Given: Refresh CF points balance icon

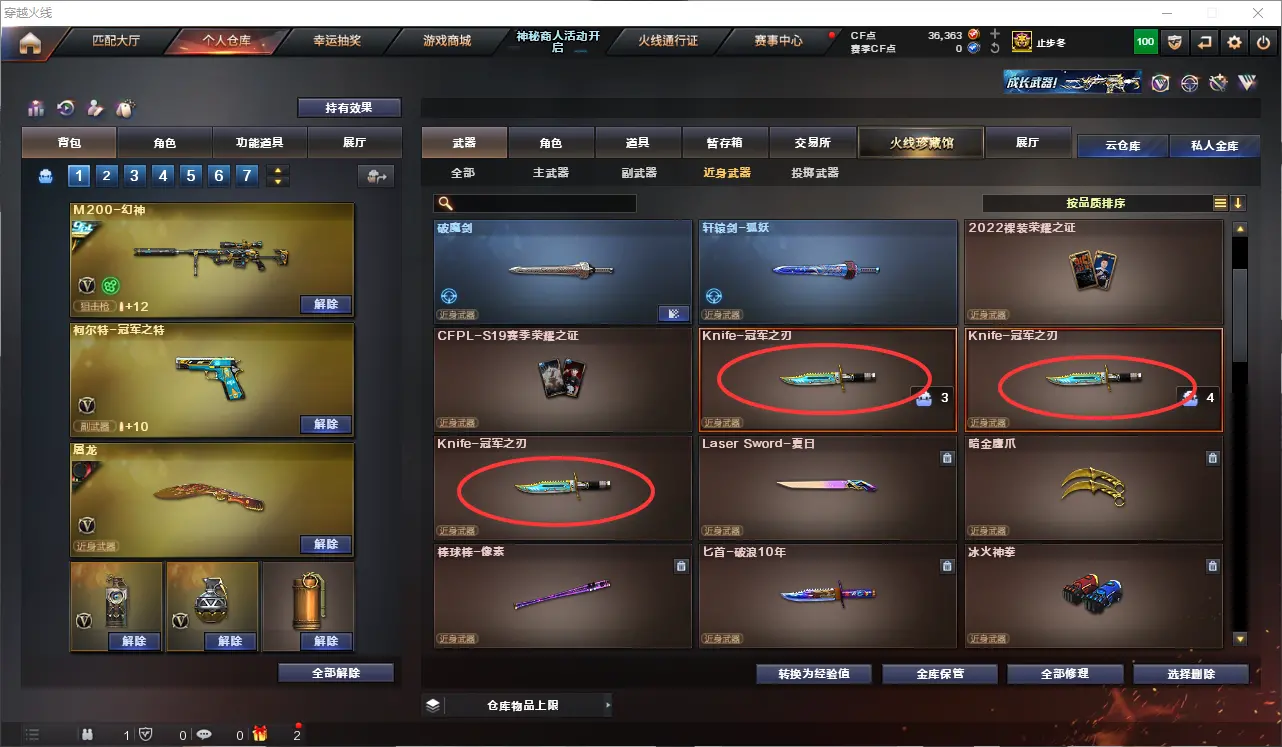Looking at the screenshot, I should 995,48.
